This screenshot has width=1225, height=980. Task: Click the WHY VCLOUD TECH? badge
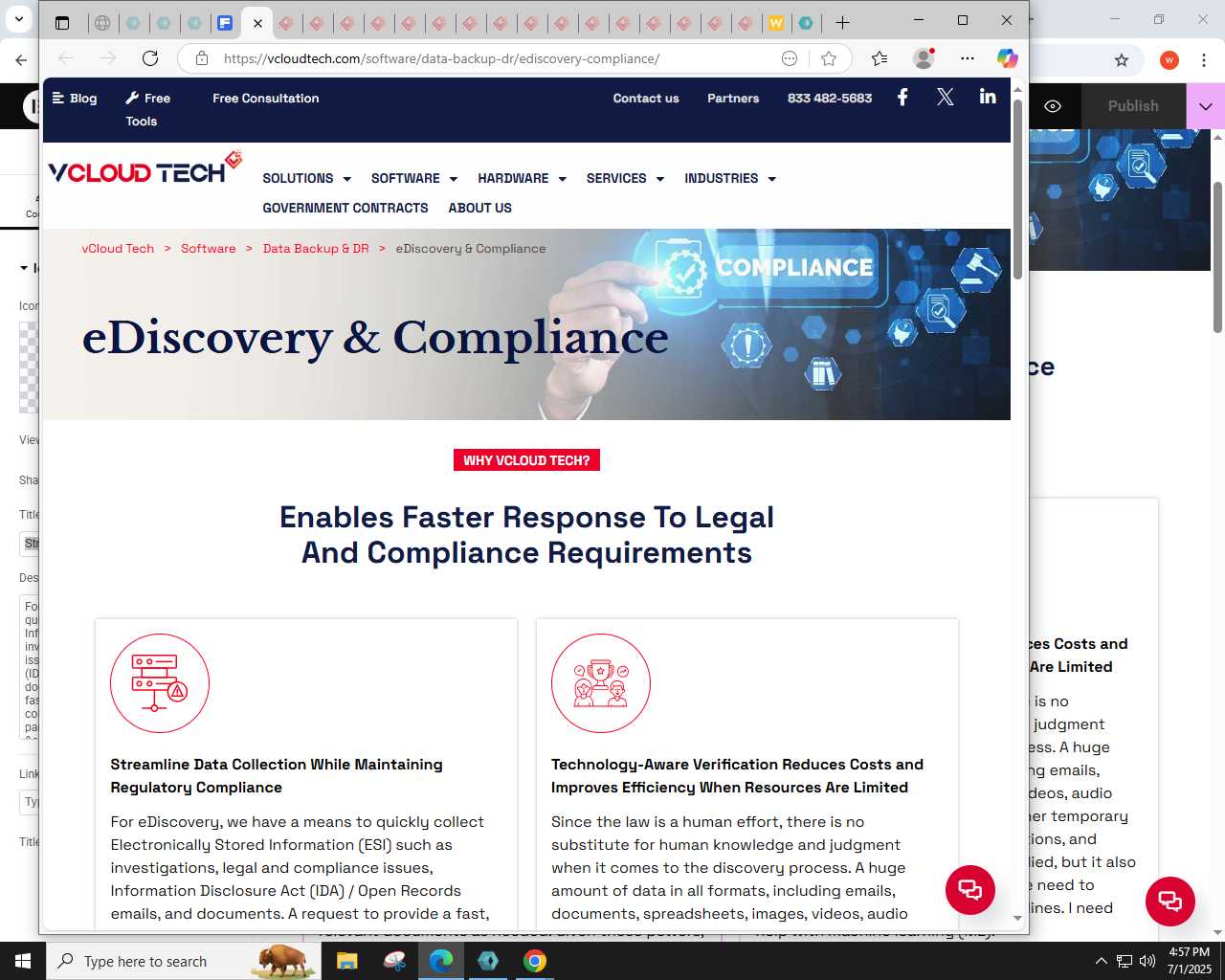(526, 460)
